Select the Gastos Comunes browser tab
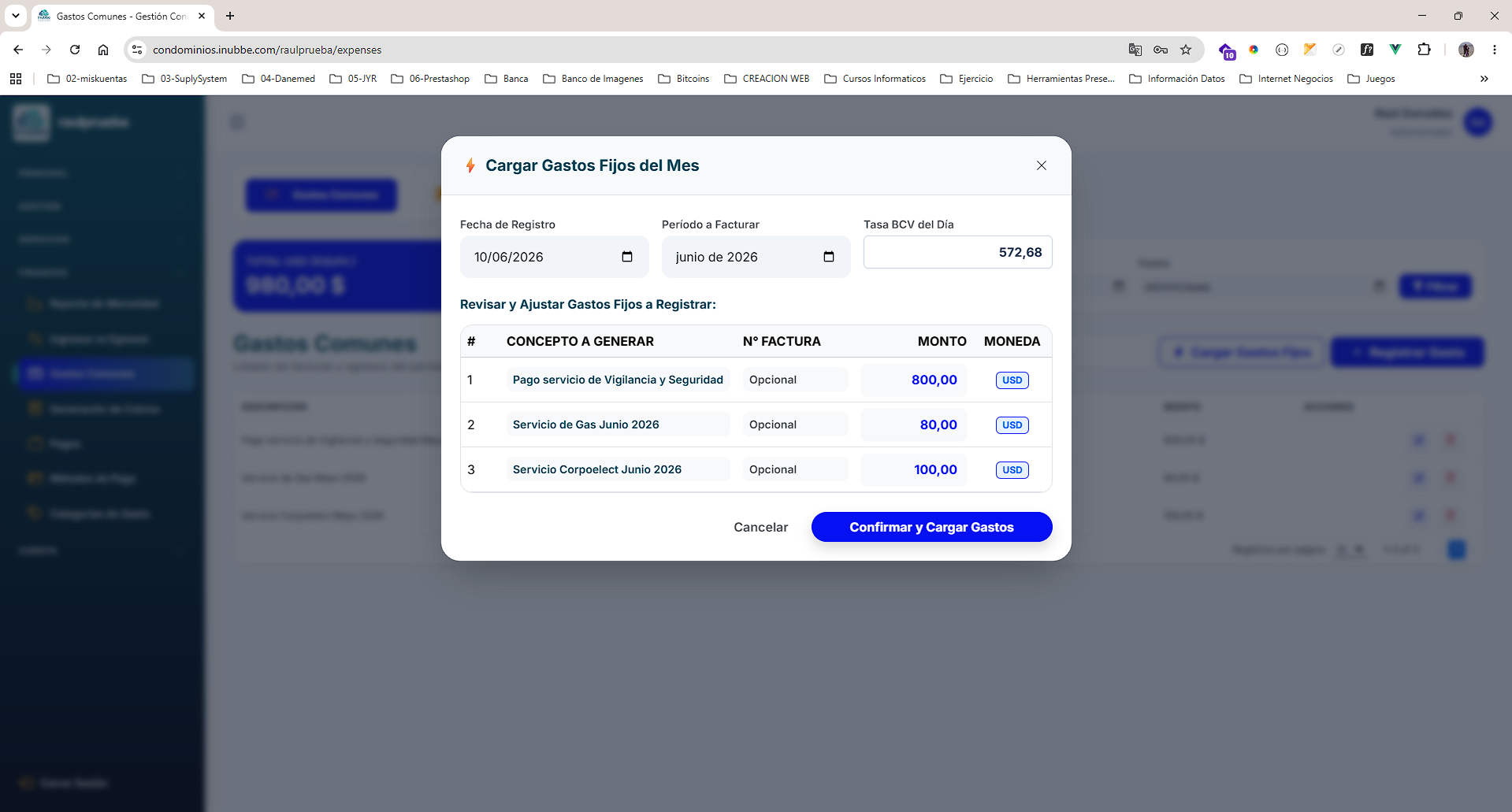 (122, 16)
